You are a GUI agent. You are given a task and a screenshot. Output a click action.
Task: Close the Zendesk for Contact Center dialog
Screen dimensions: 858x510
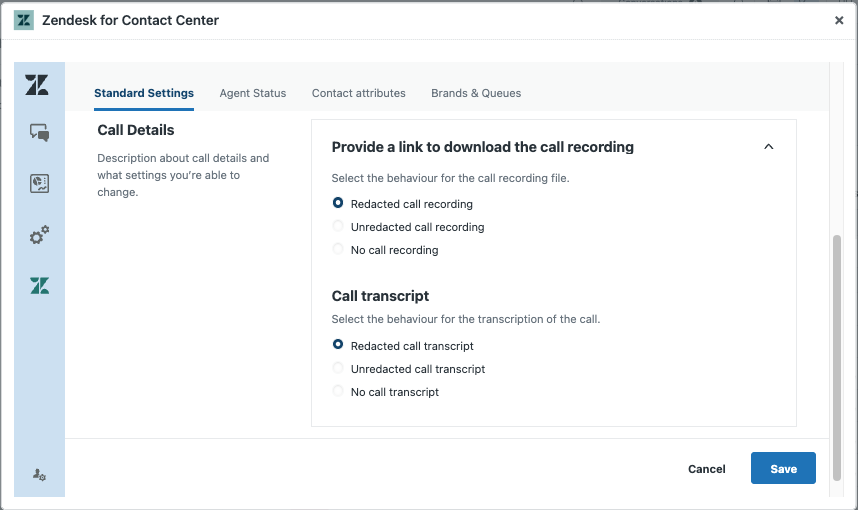click(x=839, y=20)
